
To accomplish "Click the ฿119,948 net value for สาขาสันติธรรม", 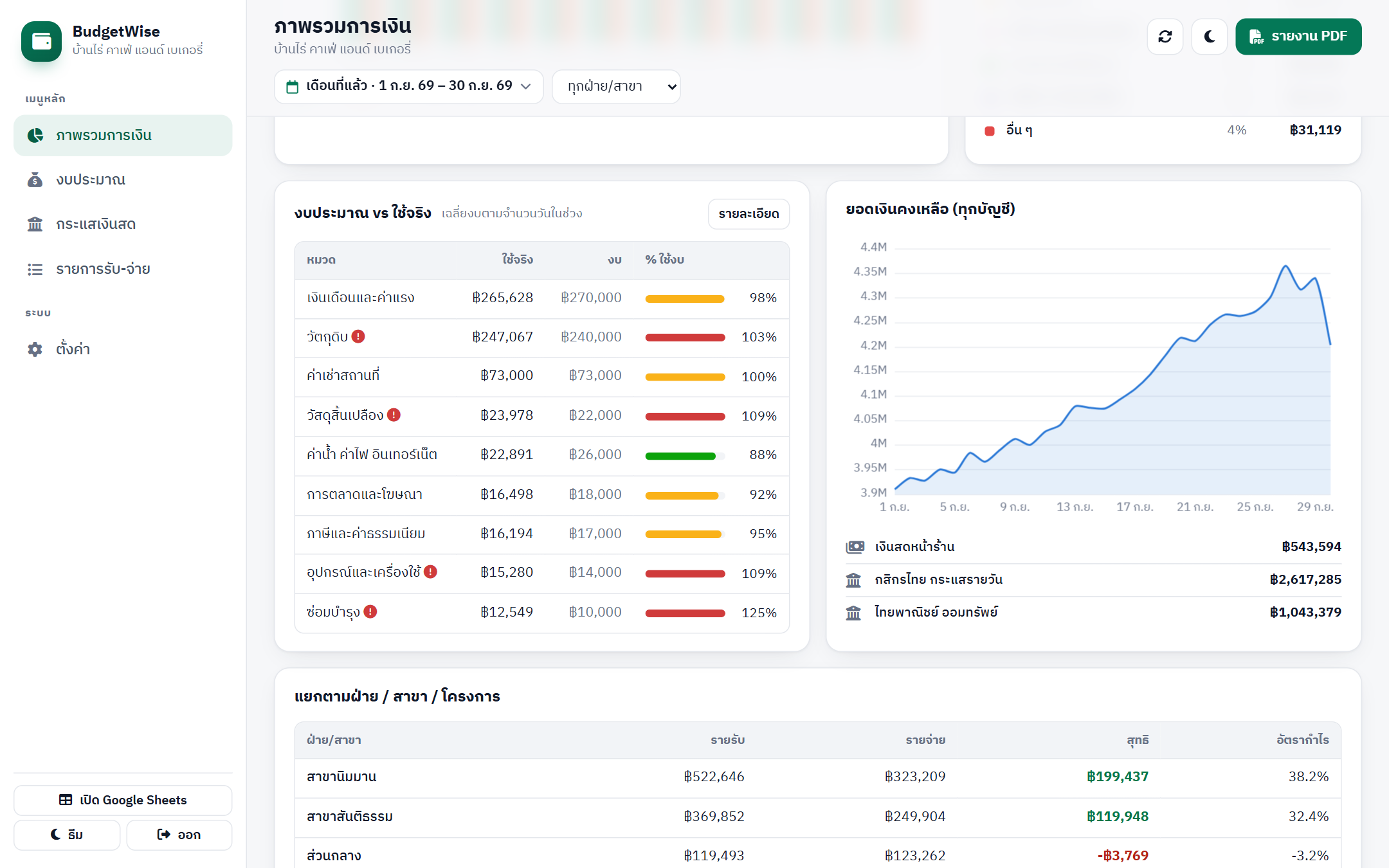I will (1118, 817).
